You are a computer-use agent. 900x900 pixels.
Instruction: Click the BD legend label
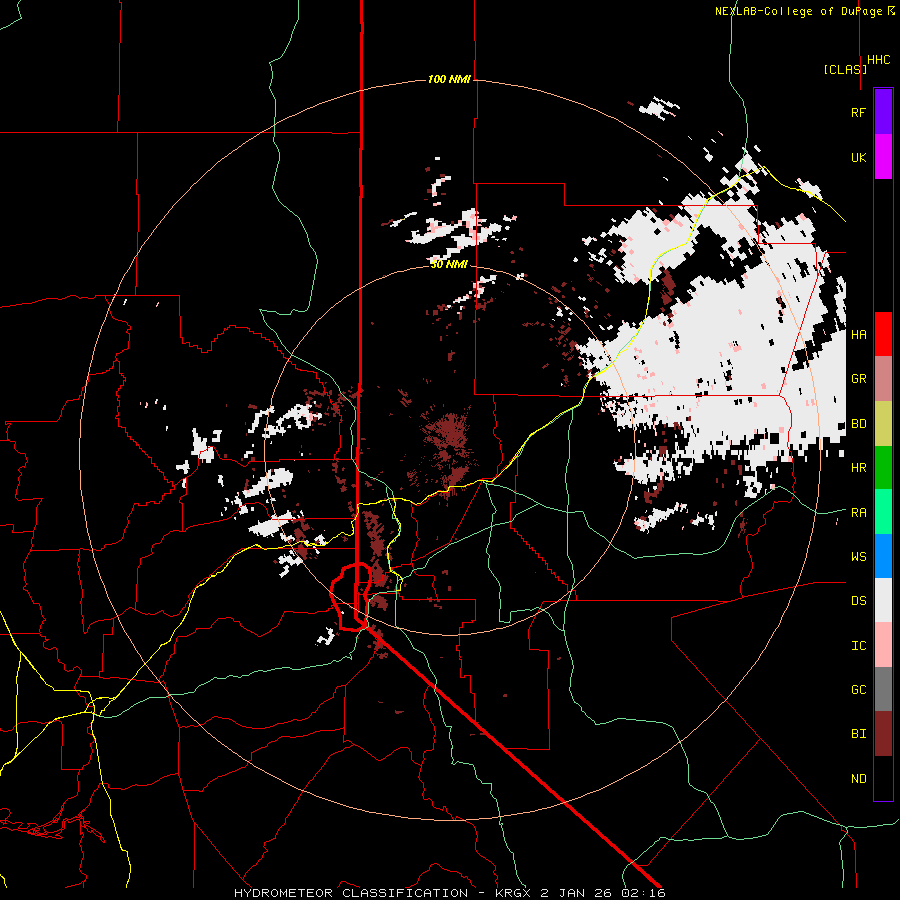tap(858, 424)
